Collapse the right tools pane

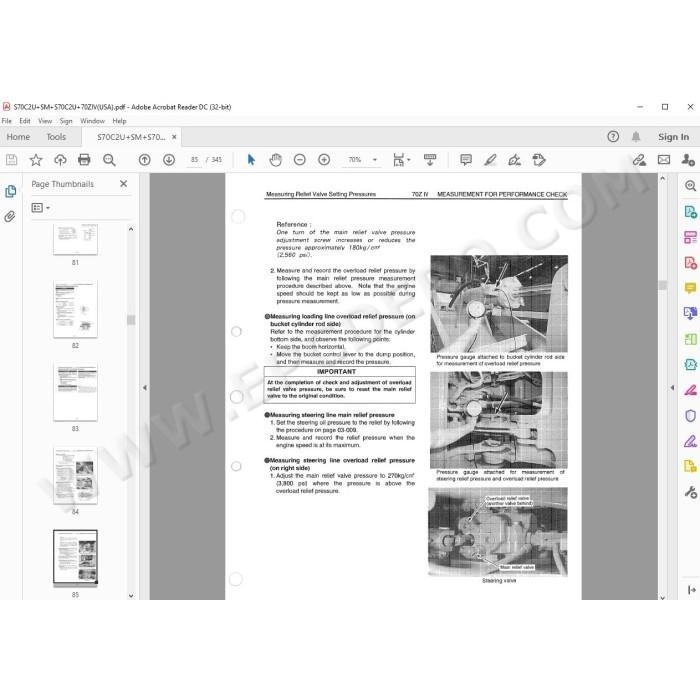[672, 388]
